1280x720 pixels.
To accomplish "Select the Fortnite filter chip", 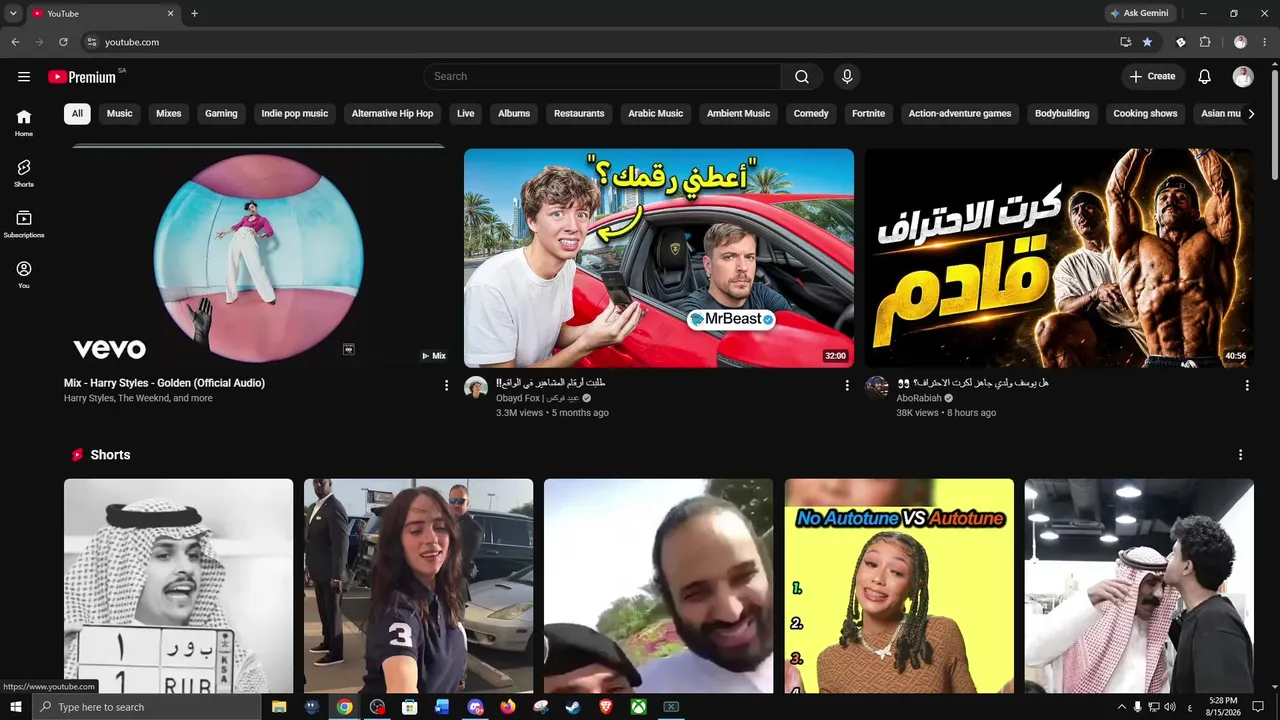I will pos(868,114).
